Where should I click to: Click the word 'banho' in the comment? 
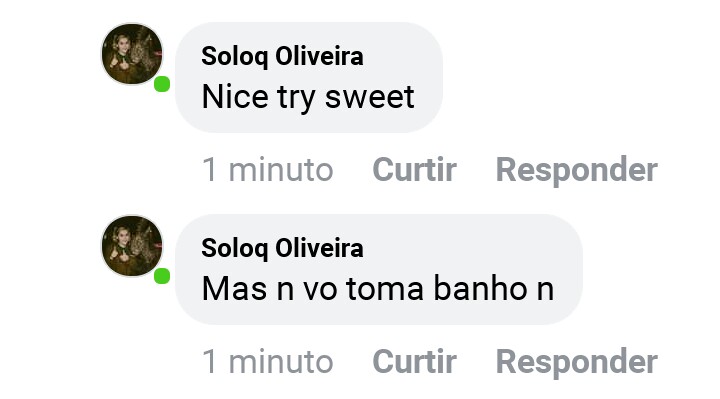(481, 288)
